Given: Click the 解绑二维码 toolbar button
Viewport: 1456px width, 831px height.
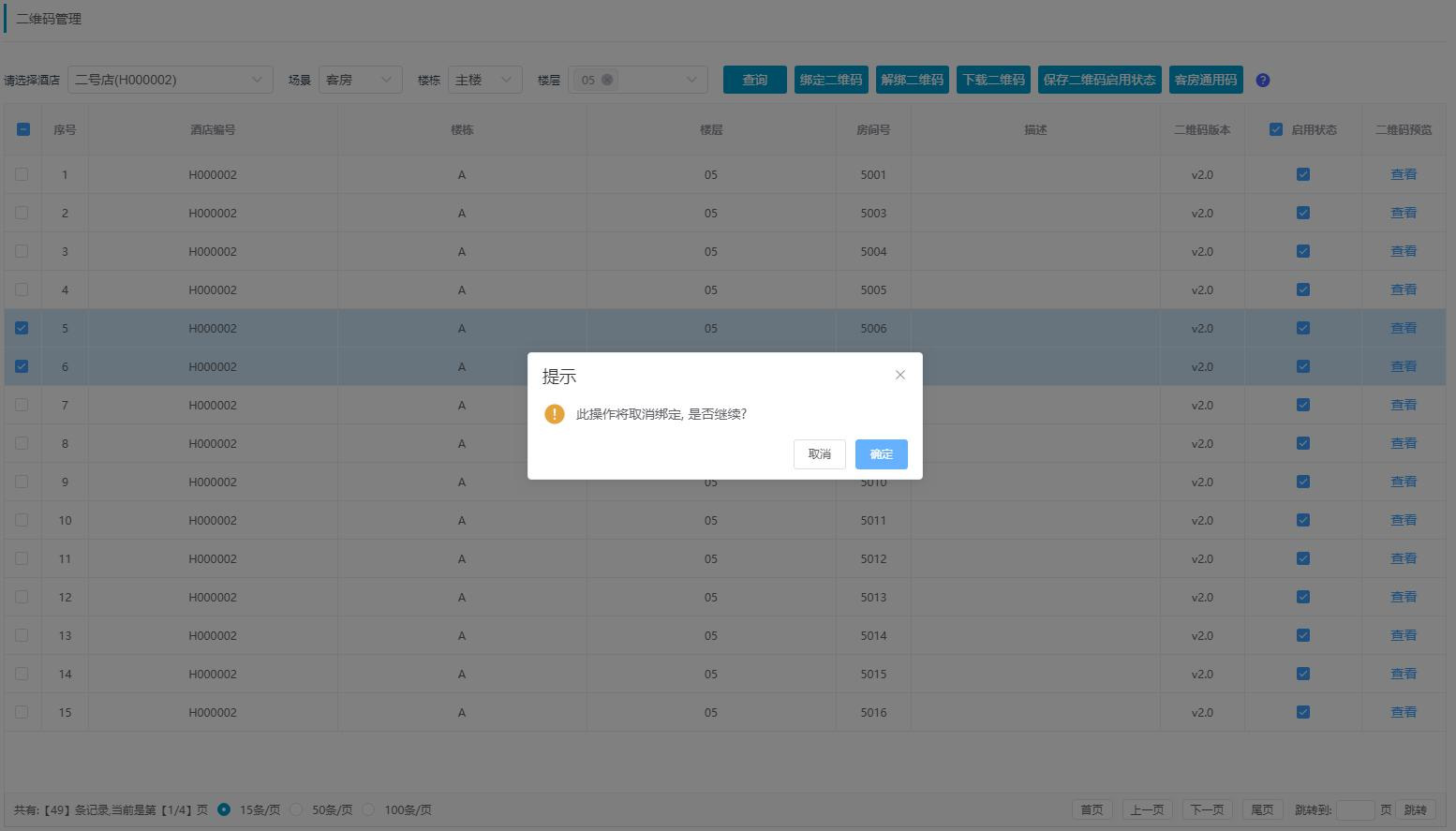Looking at the screenshot, I should coord(912,80).
